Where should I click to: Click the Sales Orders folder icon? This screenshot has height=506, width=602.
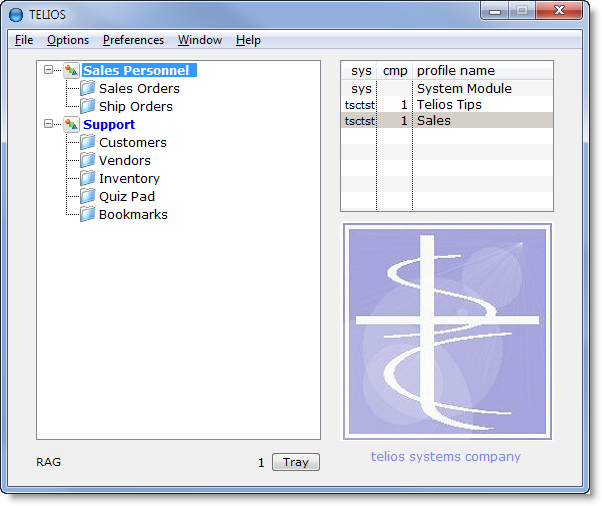pyautogui.click(x=88, y=89)
